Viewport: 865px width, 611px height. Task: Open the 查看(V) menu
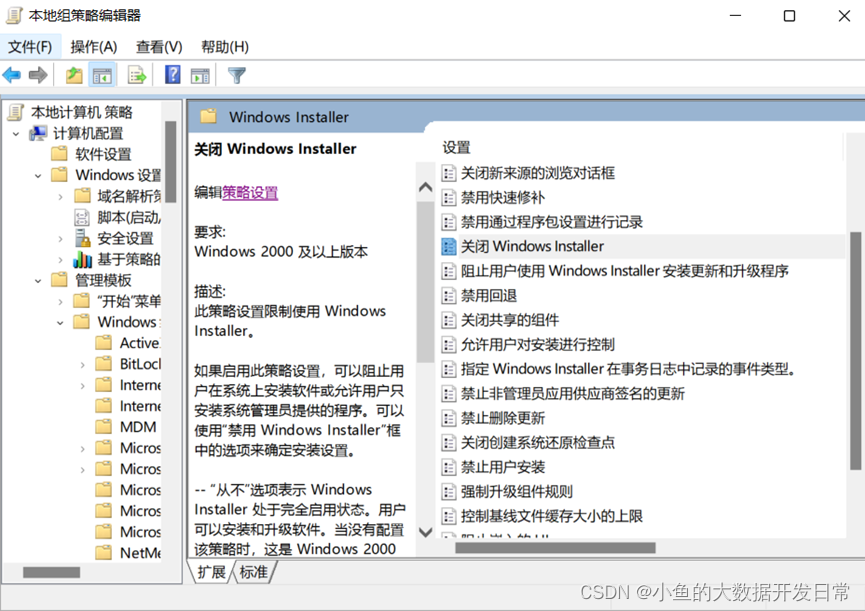coord(159,47)
